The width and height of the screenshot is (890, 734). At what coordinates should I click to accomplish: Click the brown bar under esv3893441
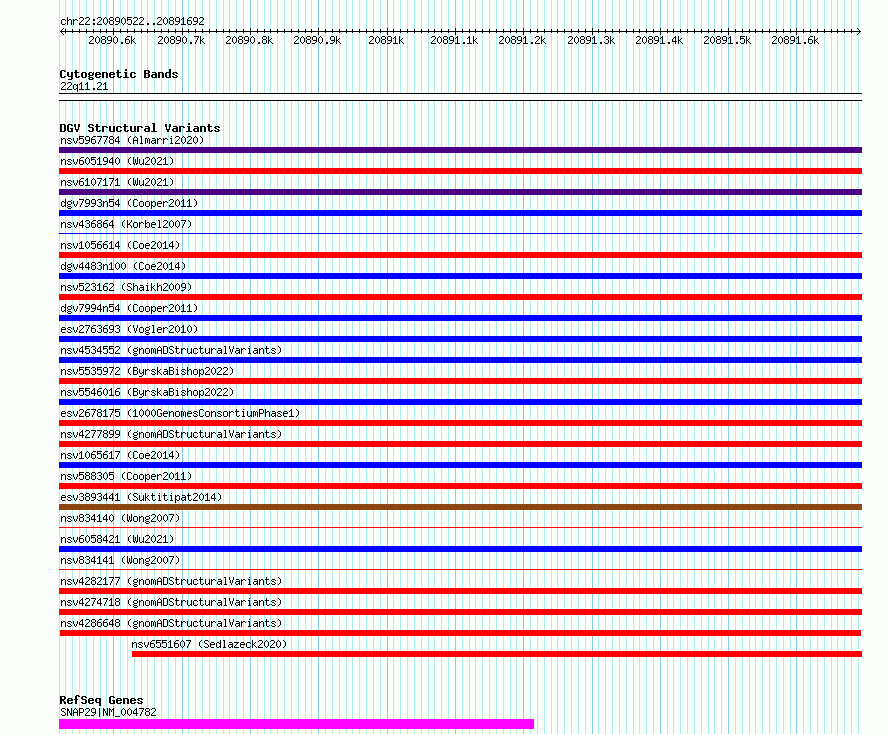click(460, 507)
